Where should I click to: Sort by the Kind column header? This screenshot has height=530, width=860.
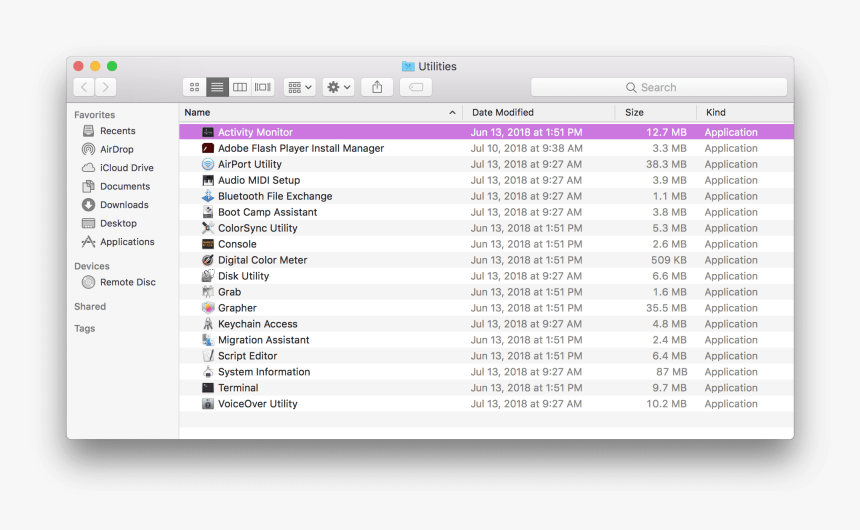click(745, 112)
